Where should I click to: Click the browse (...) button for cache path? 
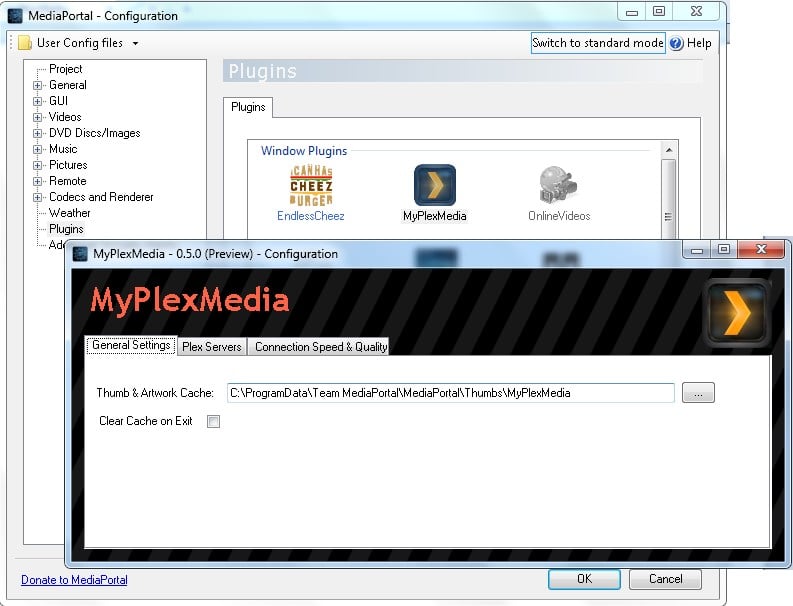[x=698, y=393]
